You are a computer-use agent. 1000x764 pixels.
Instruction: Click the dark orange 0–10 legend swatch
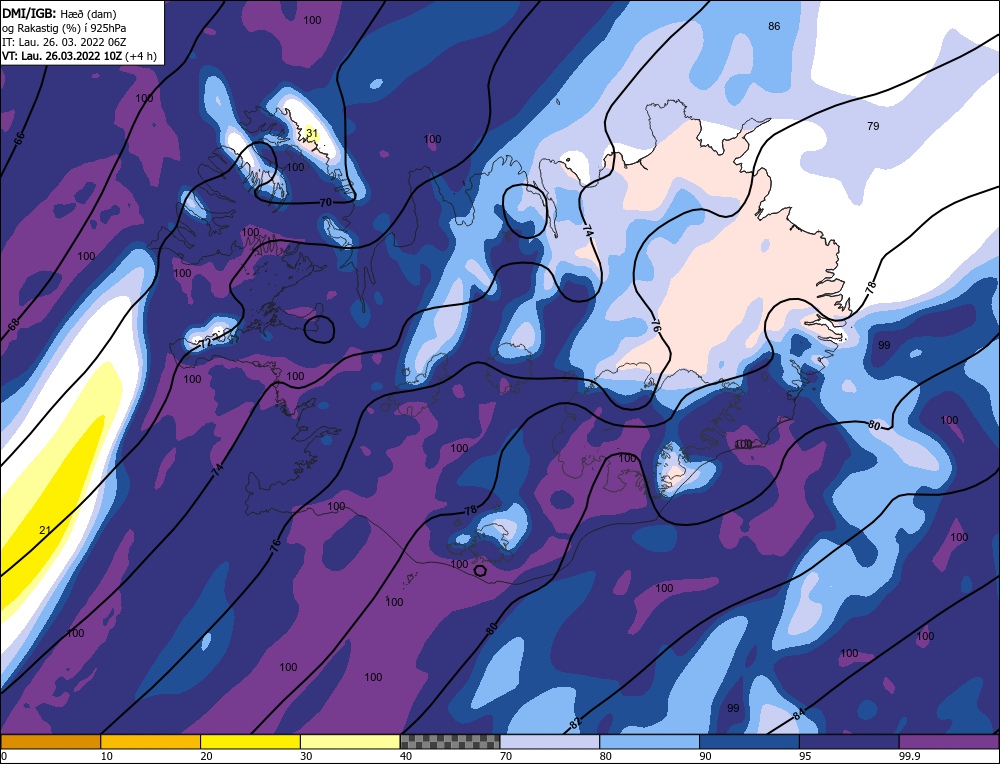pyautogui.click(x=50, y=742)
